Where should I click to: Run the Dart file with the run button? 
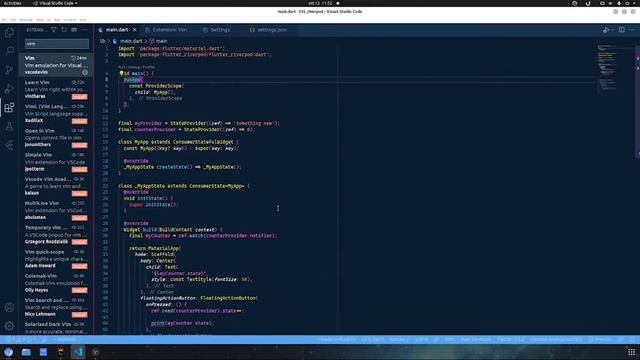point(606,30)
